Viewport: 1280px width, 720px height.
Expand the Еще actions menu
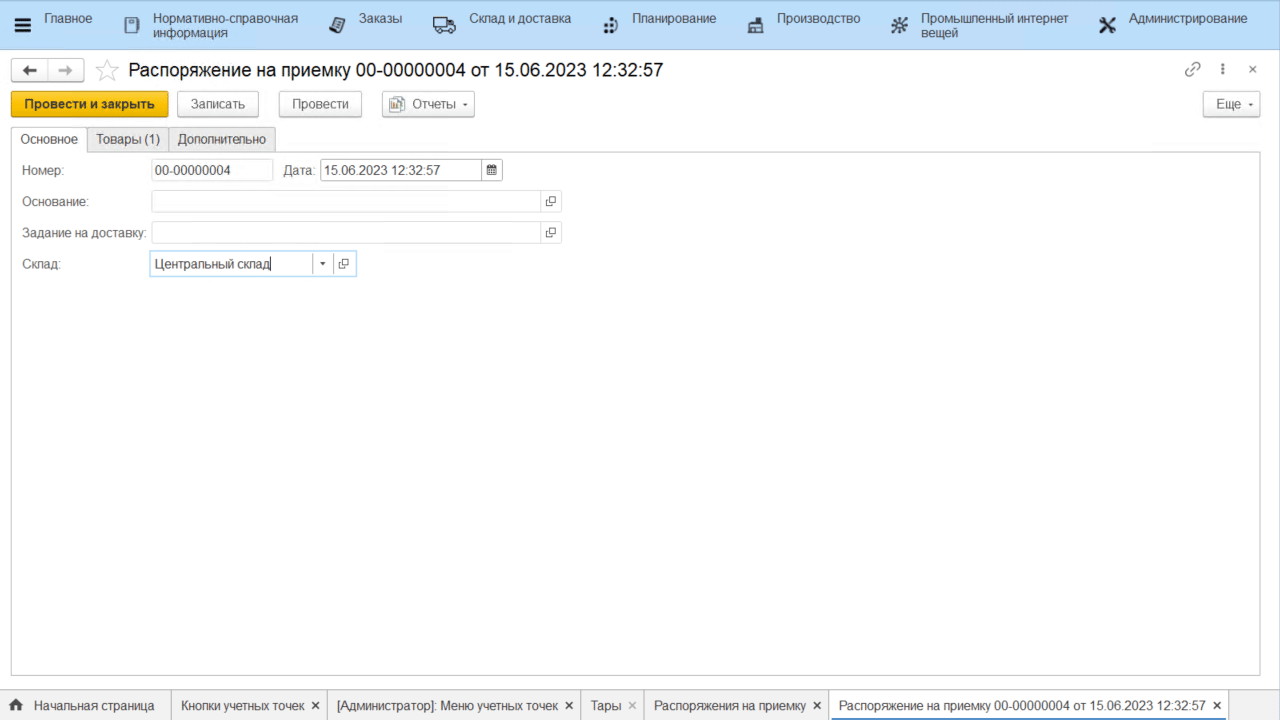[x=1231, y=104]
